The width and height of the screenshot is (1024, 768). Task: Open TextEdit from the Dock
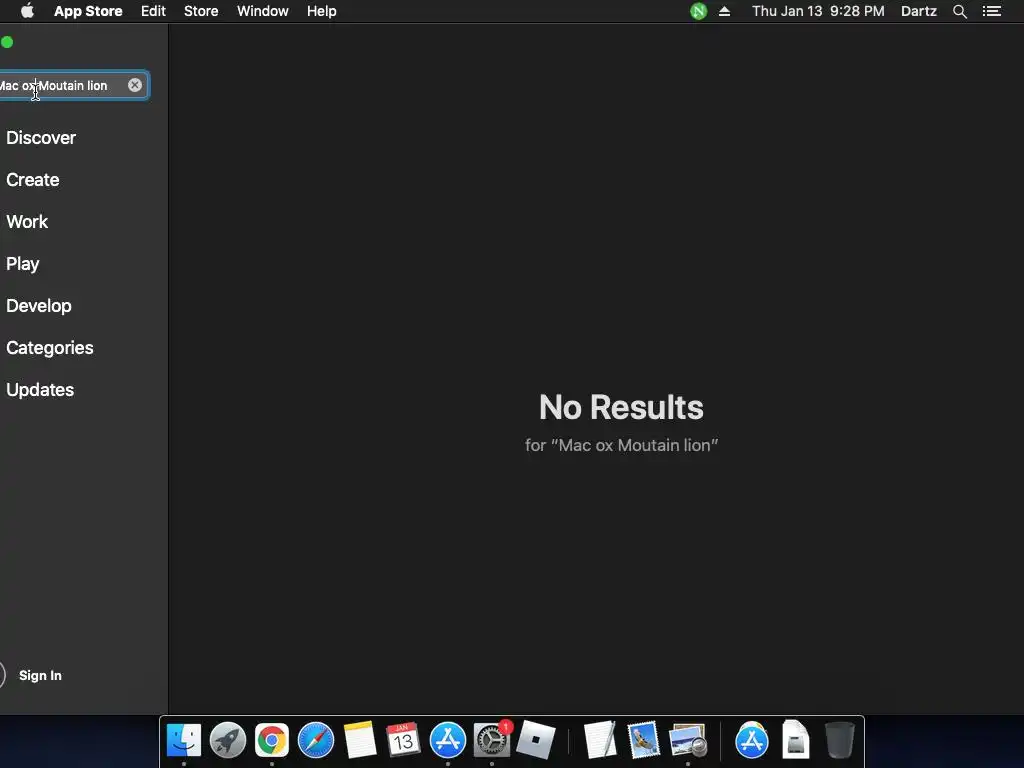tap(600, 740)
